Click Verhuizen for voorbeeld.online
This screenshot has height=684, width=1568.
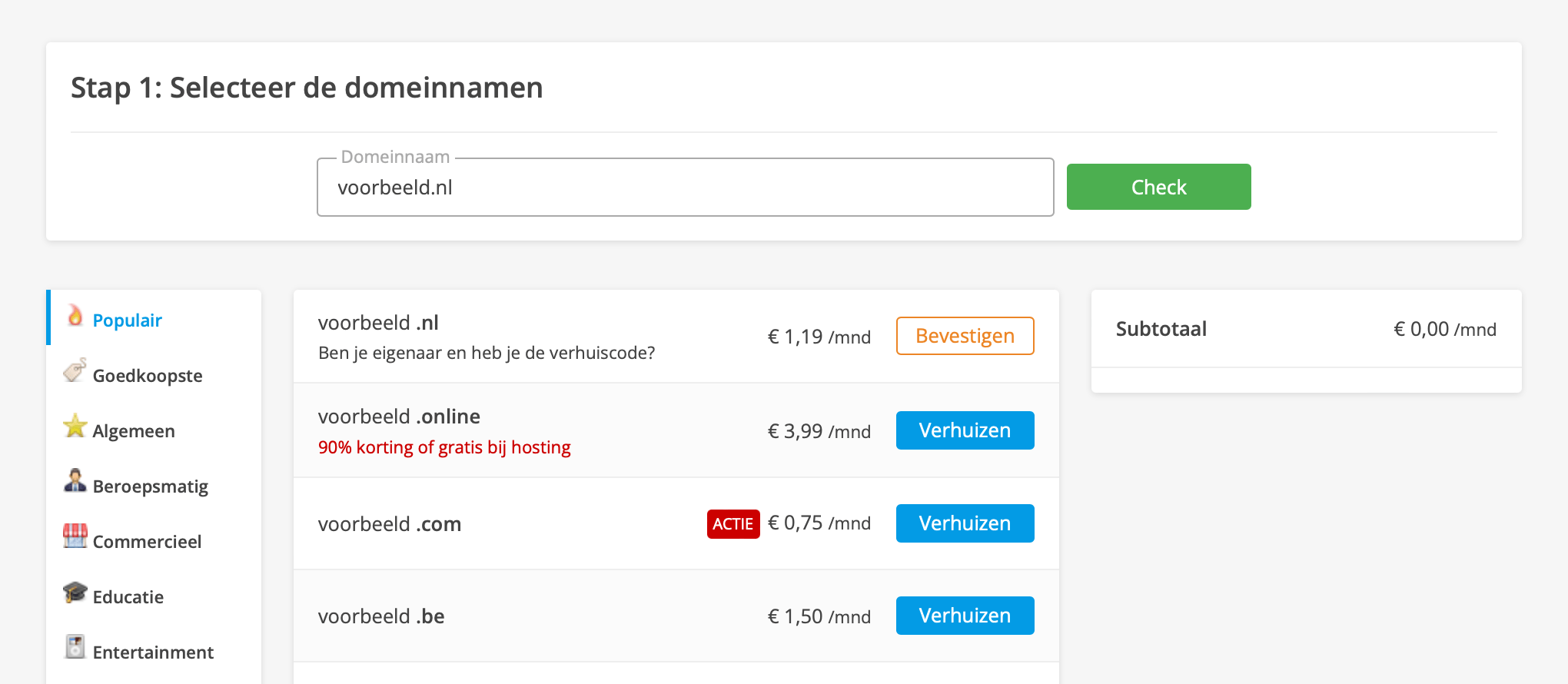965,430
